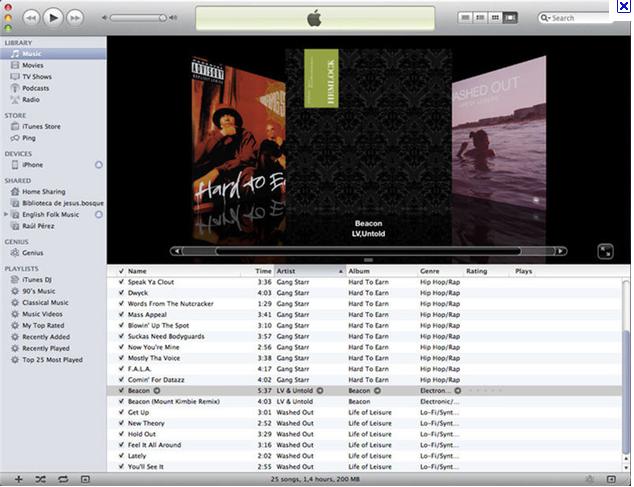Image resolution: width=634 pixels, height=487 pixels.
Task: Open the My Top Rated playlist
Action: click(43, 326)
